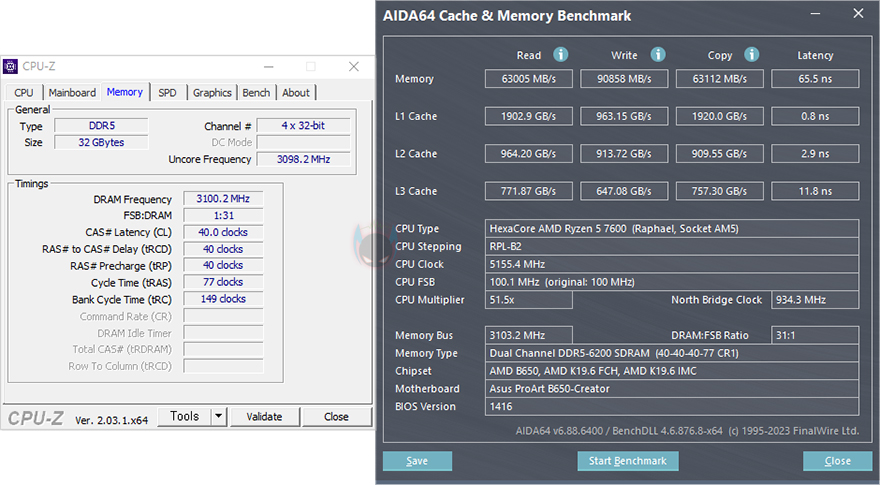The width and height of the screenshot is (880, 485).
Task: Go to the About tab in CPU-Z
Action: coord(296,93)
